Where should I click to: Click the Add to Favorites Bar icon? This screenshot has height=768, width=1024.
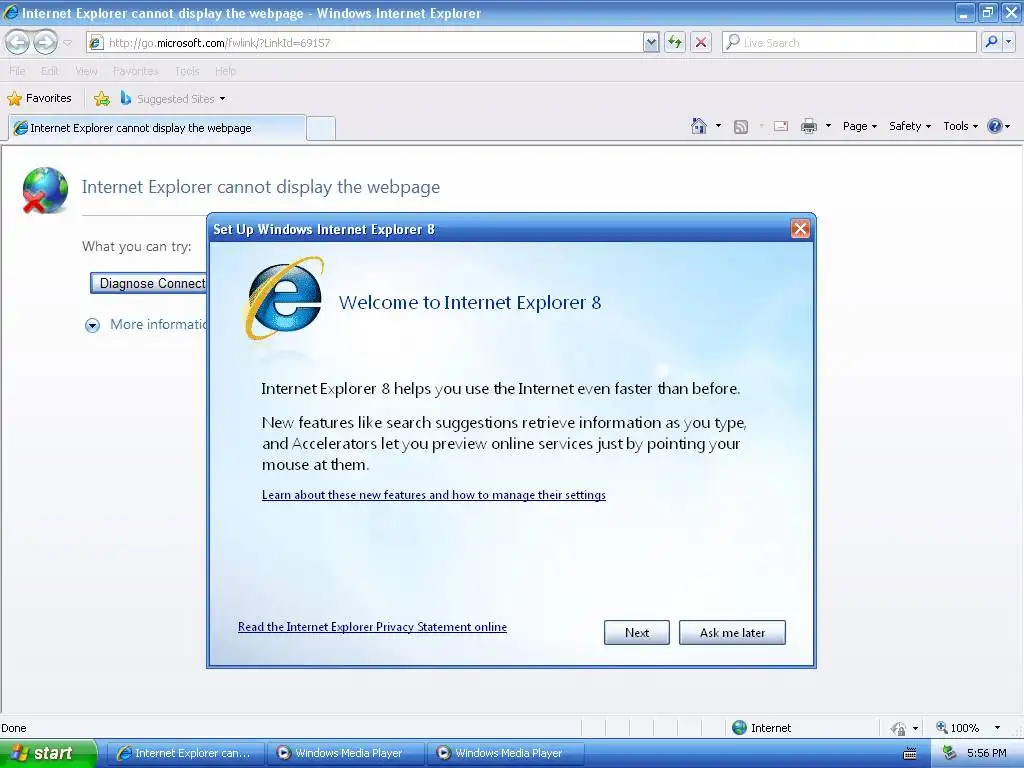(x=102, y=99)
